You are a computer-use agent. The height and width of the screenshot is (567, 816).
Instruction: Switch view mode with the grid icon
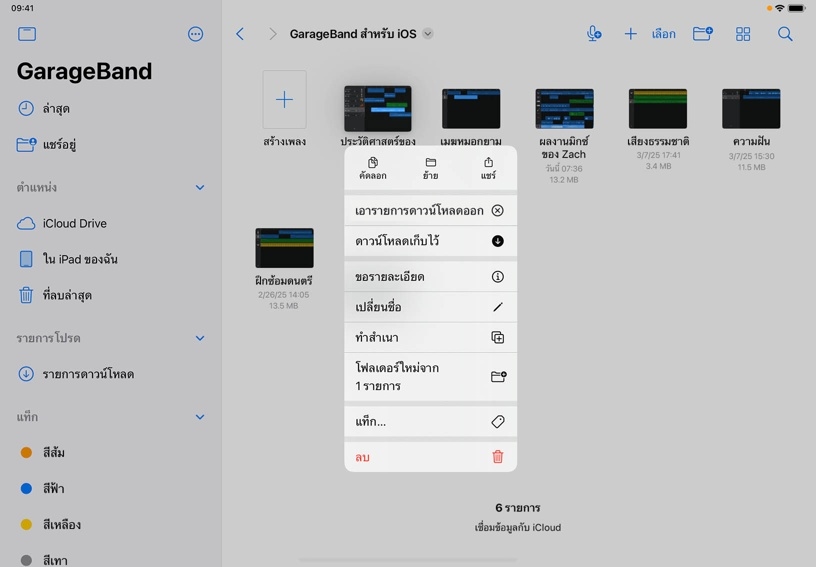pos(743,34)
